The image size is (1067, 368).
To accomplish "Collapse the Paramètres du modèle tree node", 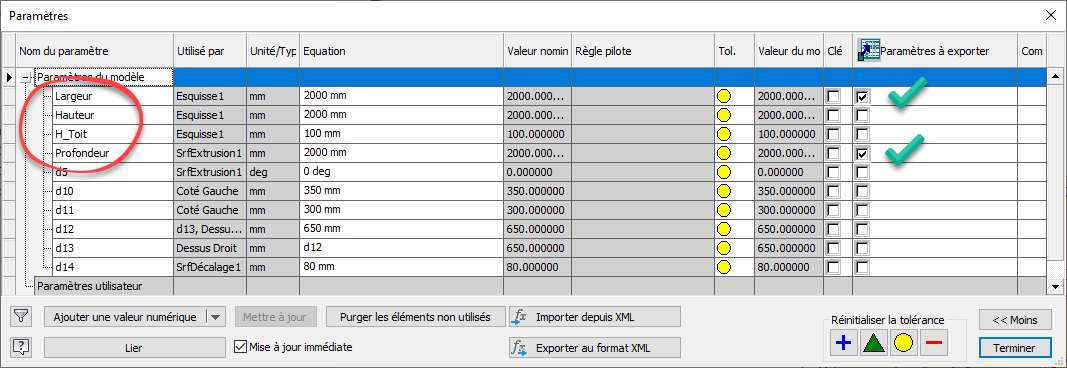I will [x=26, y=78].
